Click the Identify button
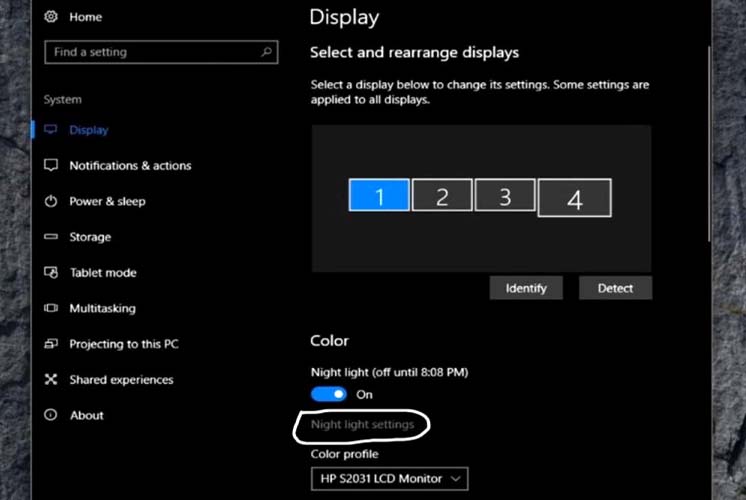The width and height of the screenshot is (746, 500). coord(526,288)
